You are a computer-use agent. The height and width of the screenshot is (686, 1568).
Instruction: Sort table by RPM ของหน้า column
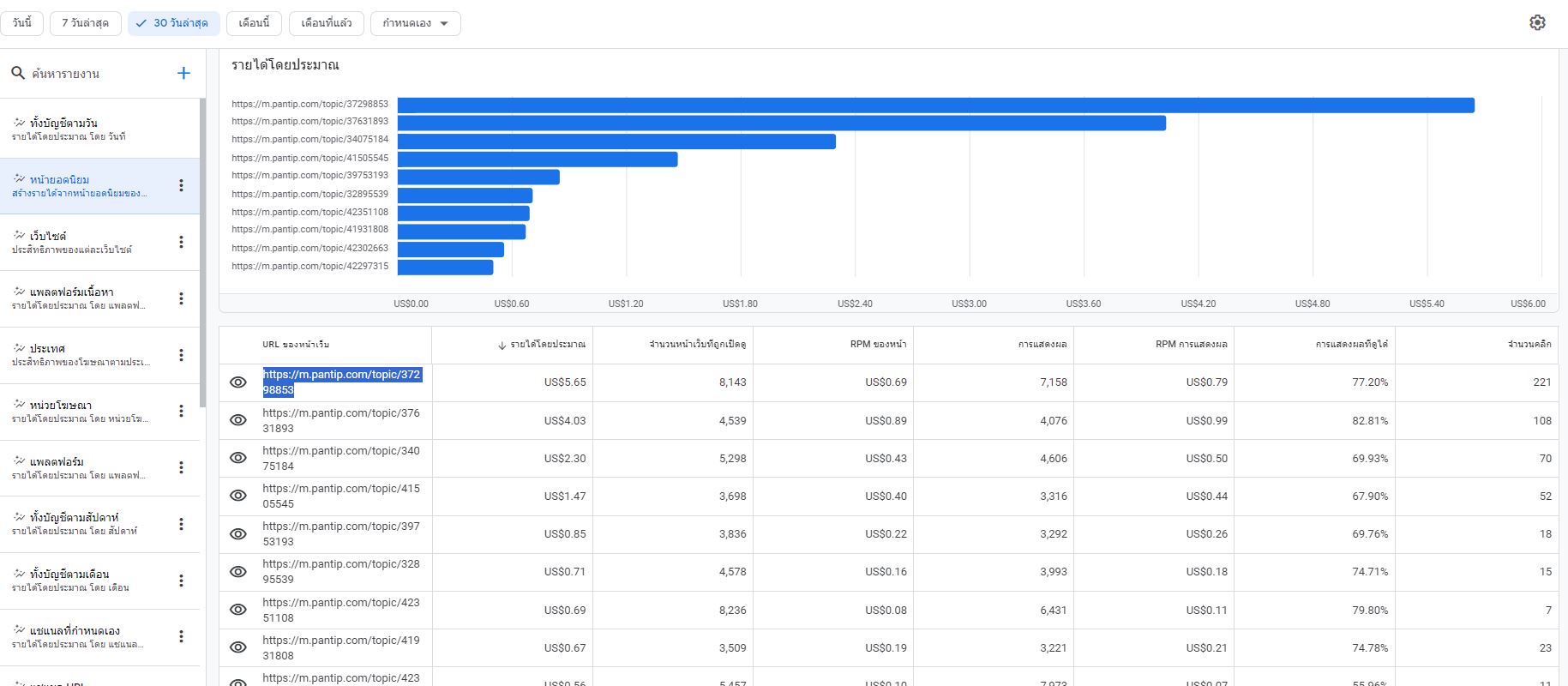click(x=878, y=344)
